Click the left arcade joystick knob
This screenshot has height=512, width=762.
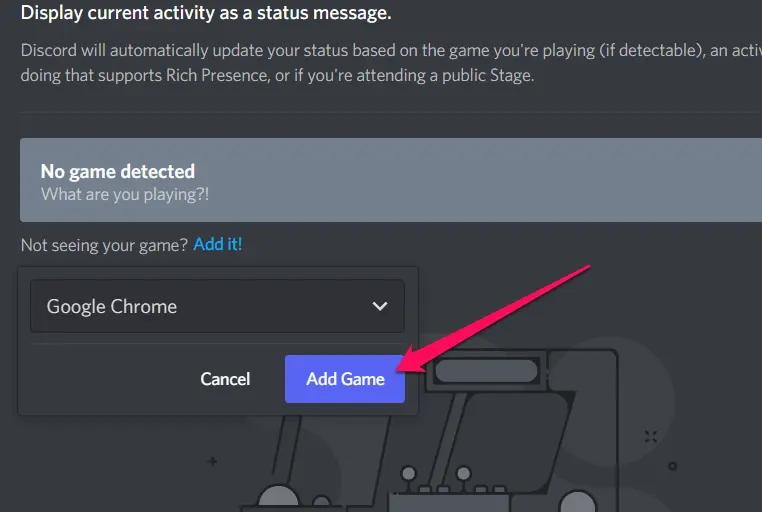(409, 473)
